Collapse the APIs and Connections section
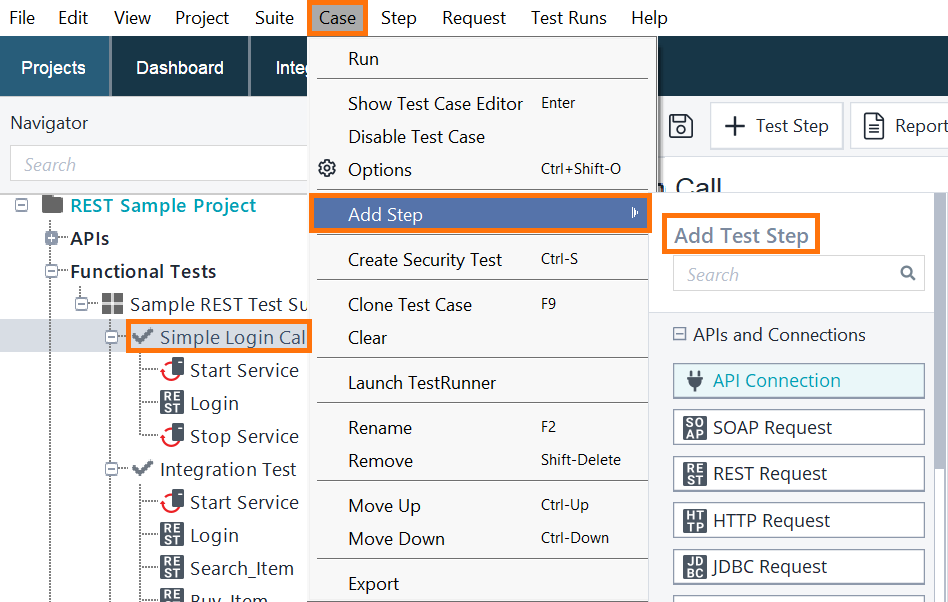948x602 pixels. click(x=680, y=335)
